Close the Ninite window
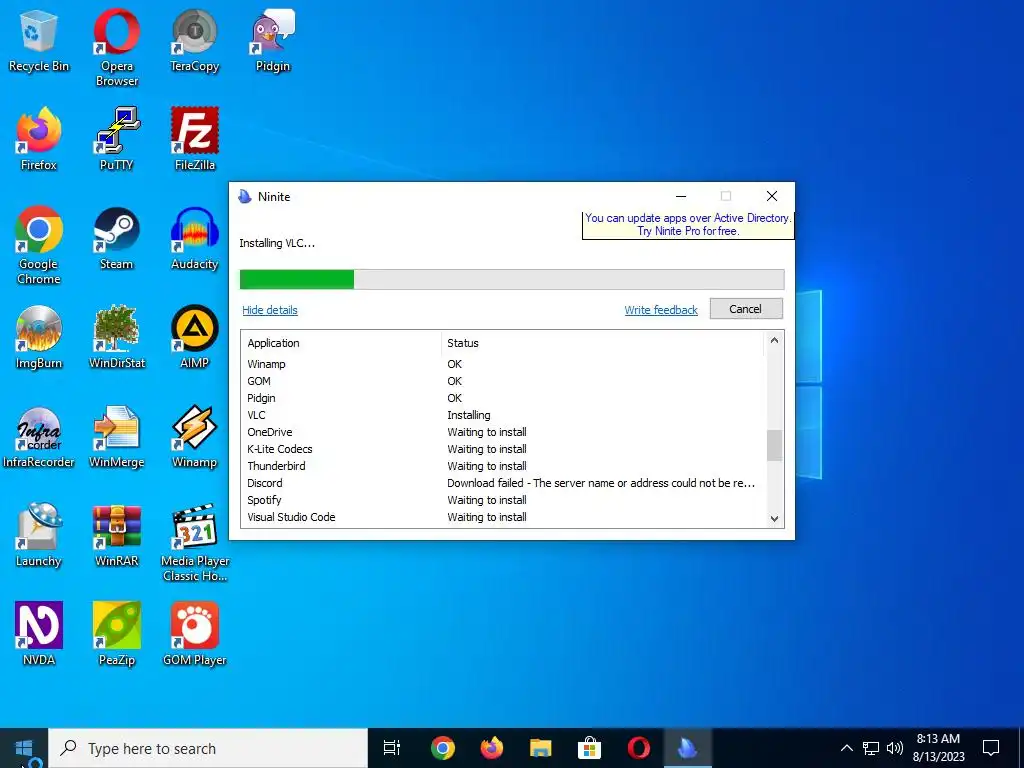Screen dimensions: 1024x768 (x=771, y=196)
